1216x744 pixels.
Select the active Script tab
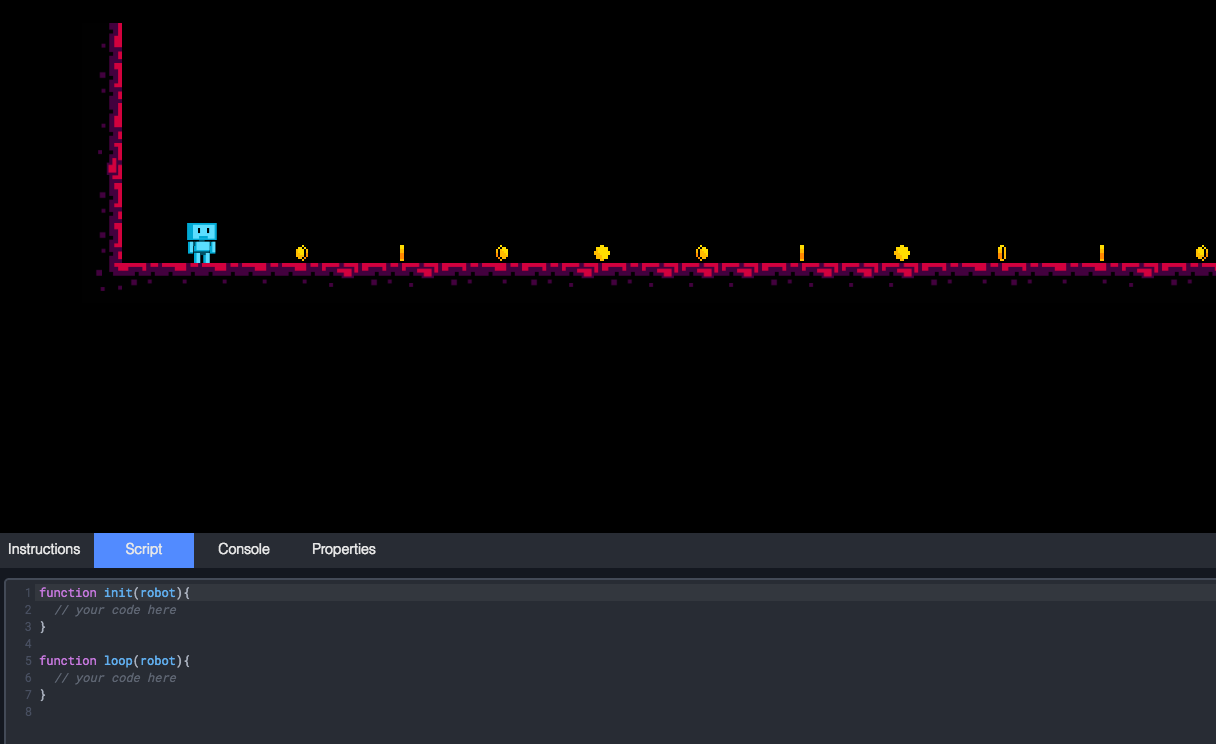tap(143, 549)
